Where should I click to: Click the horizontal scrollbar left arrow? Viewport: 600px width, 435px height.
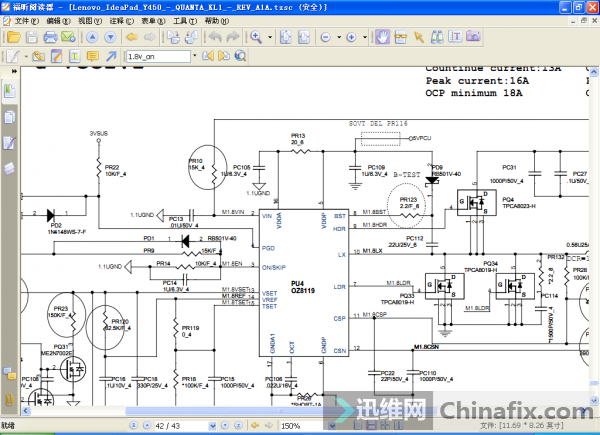26,411
